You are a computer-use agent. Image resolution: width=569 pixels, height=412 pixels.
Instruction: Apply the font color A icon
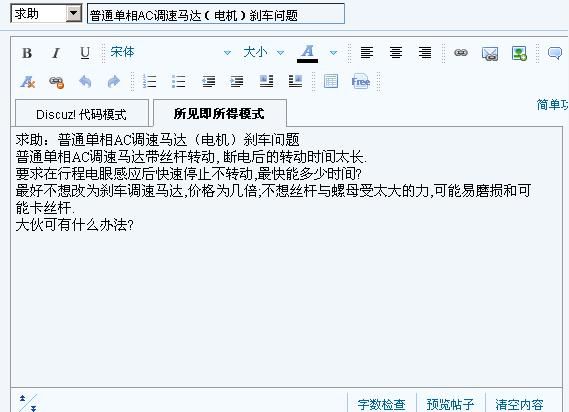click(x=307, y=53)
